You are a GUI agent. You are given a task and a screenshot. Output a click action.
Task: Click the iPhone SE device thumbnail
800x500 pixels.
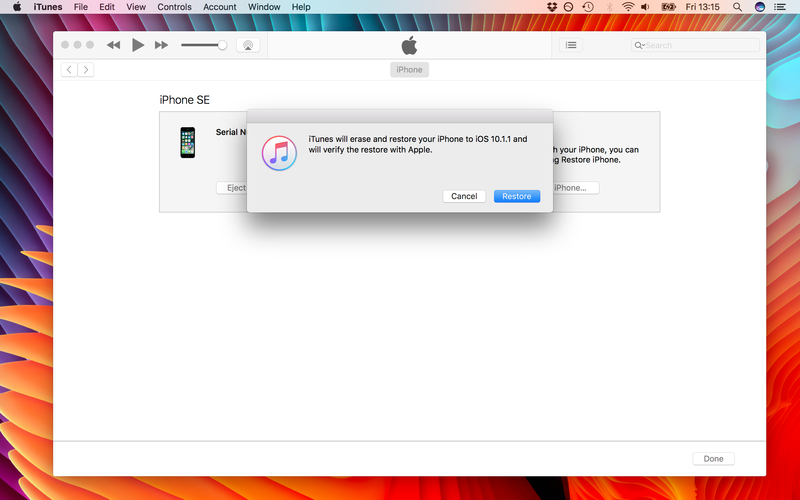[x=188, y=142]
